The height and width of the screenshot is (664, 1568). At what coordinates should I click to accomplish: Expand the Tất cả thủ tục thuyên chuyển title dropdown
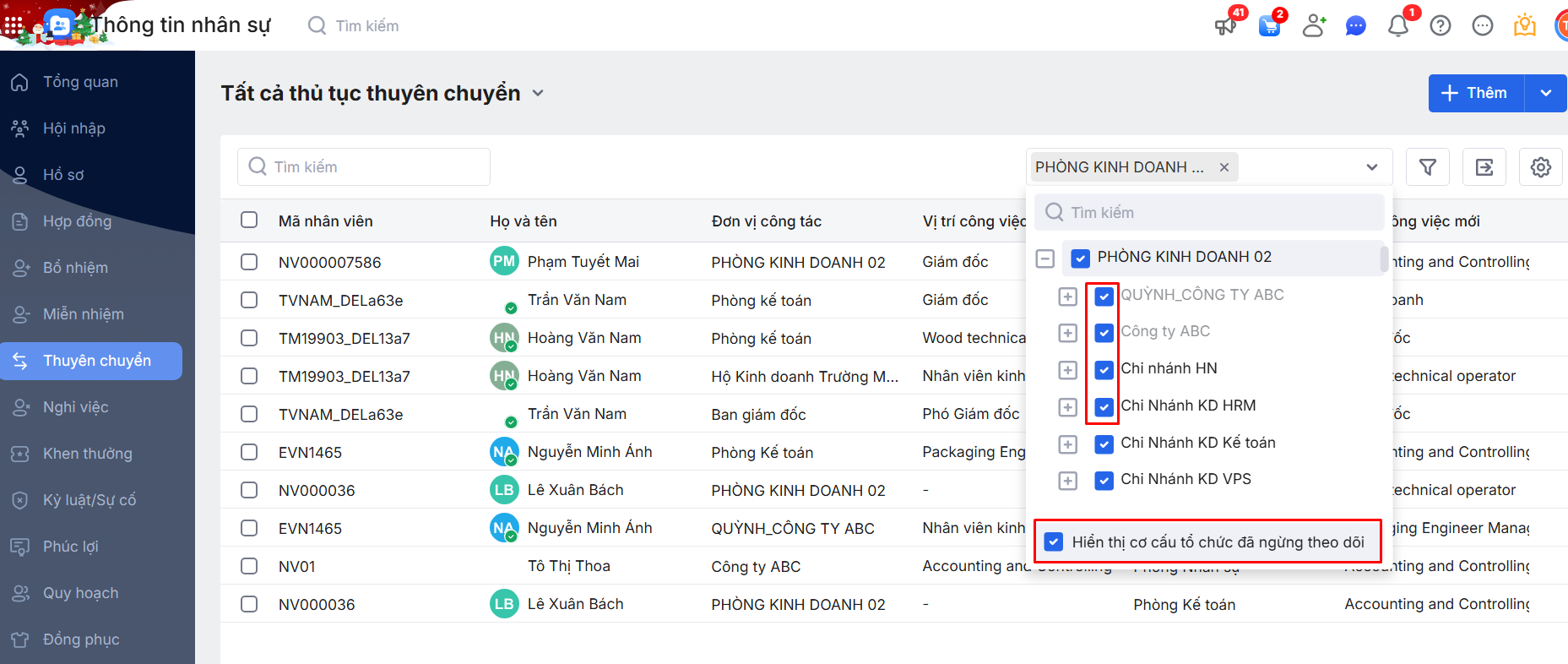pos(538,94)
